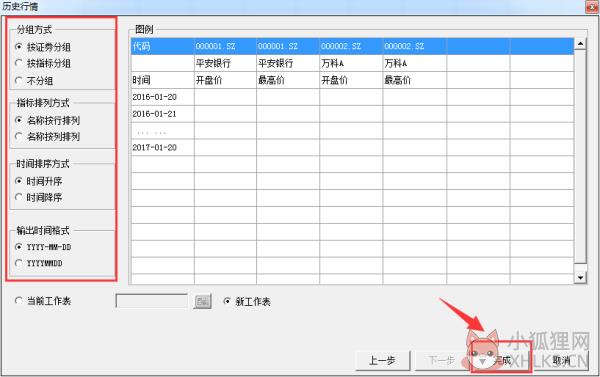Image resolution: width=600 pixels, height=377 pixels.
Task: Click the 2016-01-20 date cell
Action: tap(163, 97)
